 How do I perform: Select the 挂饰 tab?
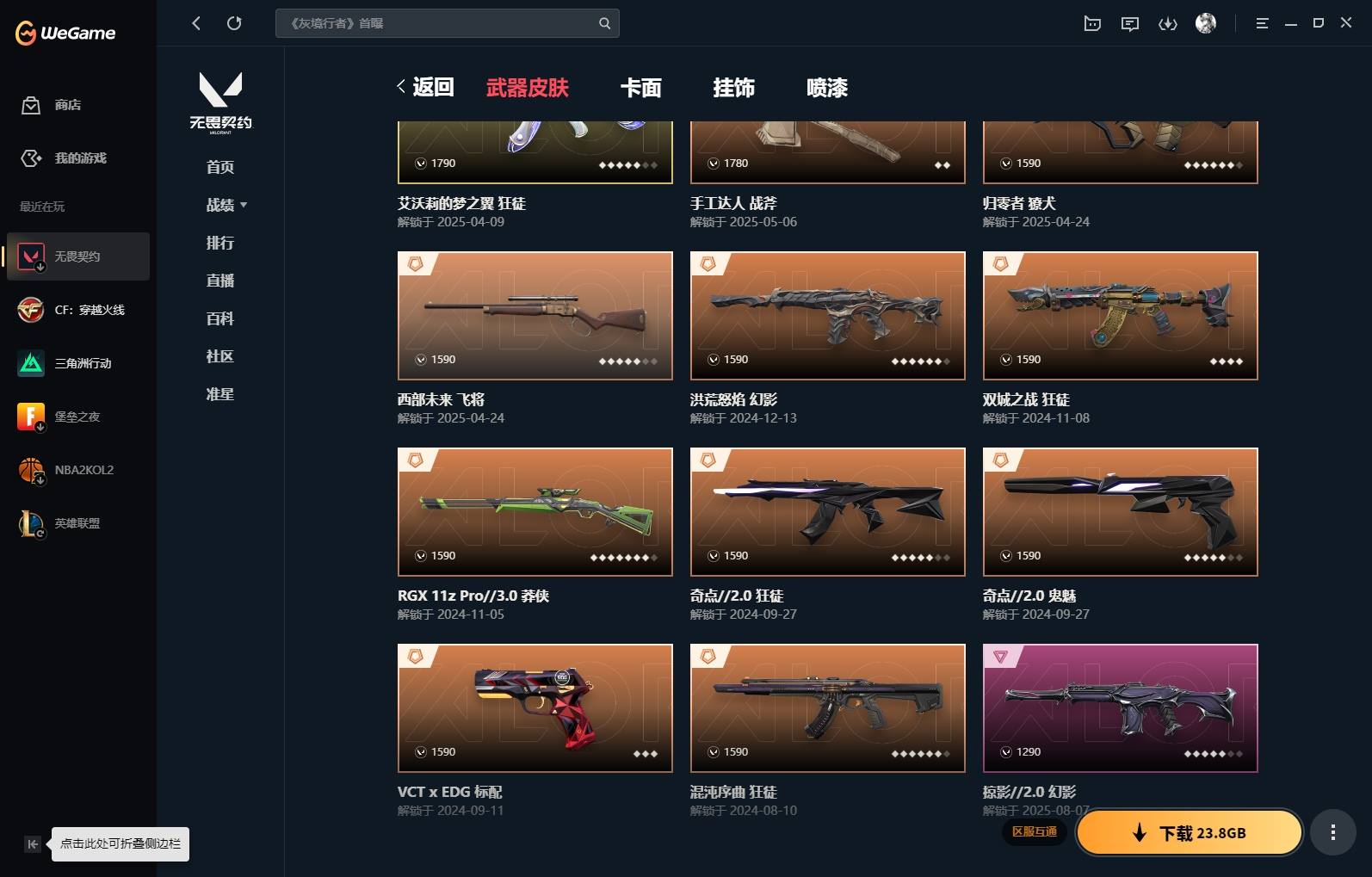(734, 88)
